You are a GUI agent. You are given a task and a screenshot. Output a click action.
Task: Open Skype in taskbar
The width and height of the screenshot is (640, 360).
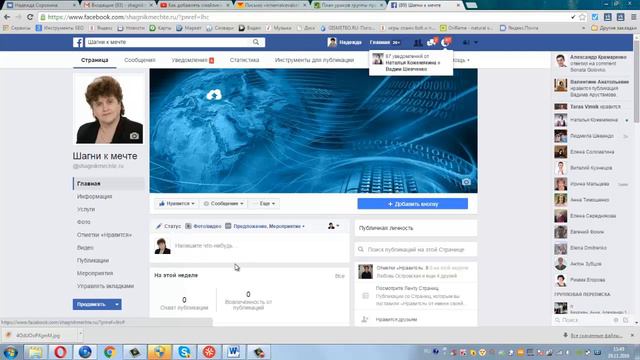[x=184, y=352]
